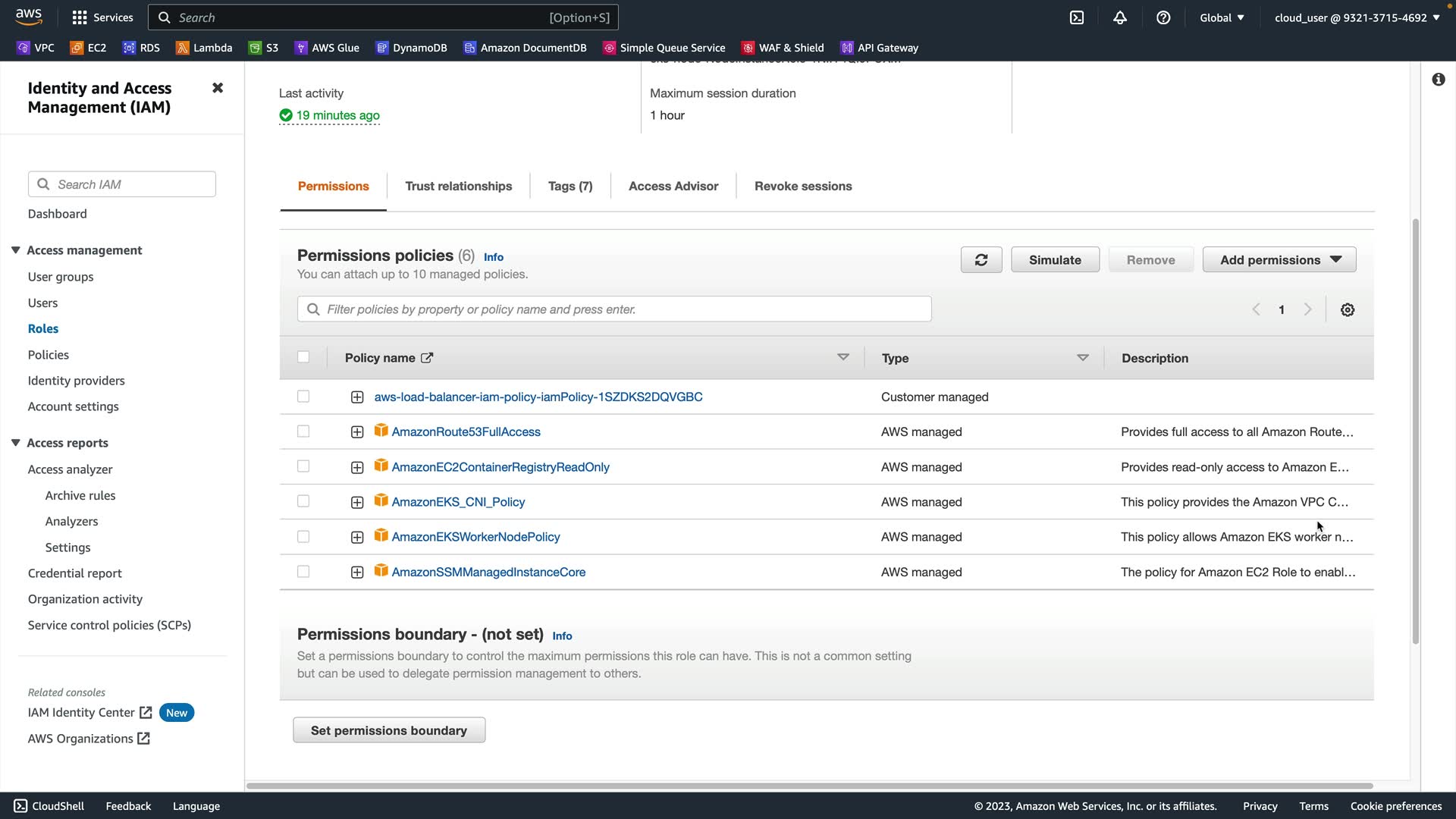Viewport: 1456px width, 819px height.
Task: Open the CloudShell terminal icon in header
Action: 1077,17
